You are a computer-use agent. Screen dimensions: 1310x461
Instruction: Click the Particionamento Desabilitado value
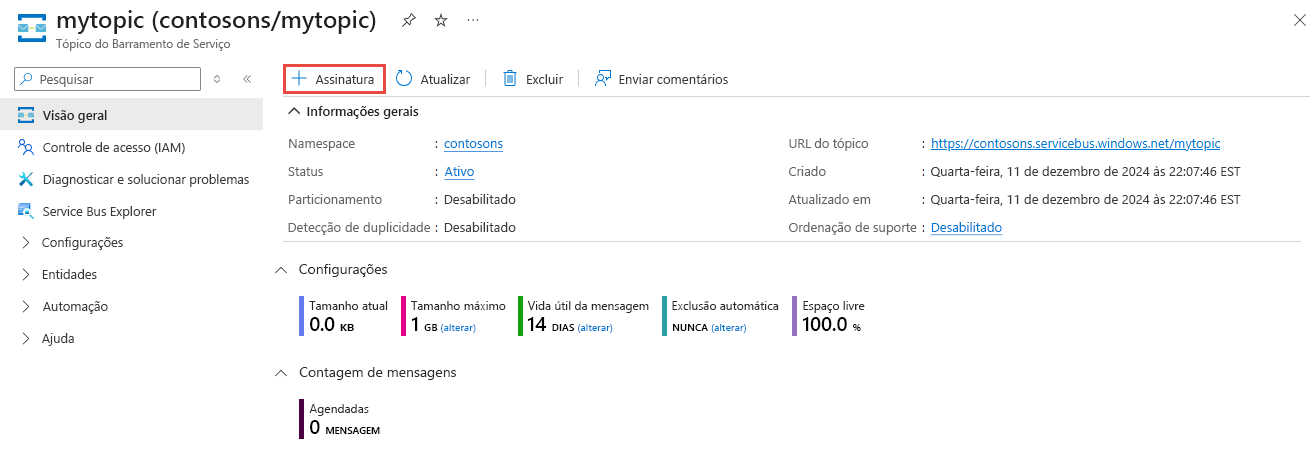point(480,199)
